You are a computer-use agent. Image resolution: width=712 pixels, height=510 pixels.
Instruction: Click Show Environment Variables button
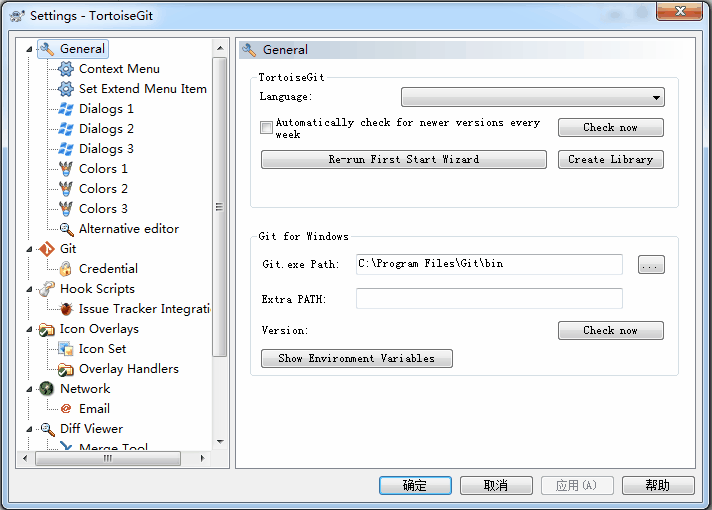coord(356,358)
